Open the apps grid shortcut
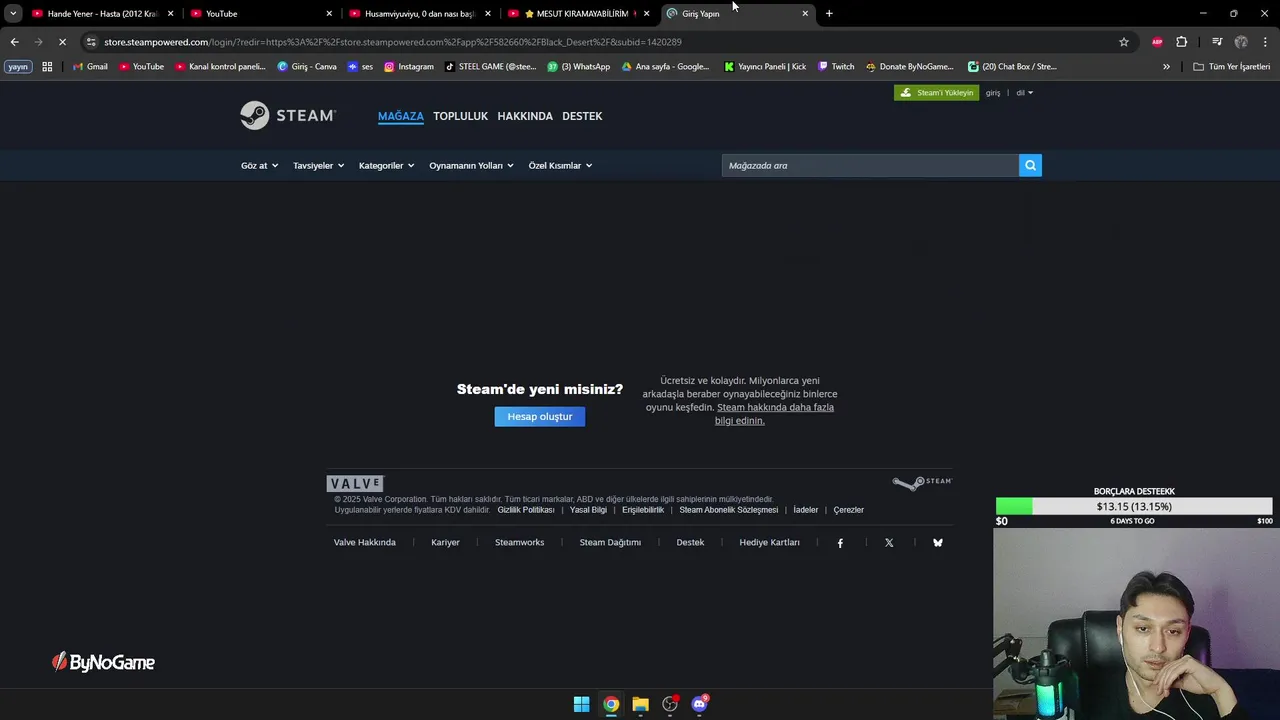The height and width of the screenshot is (720, 1280). click(47, 67)
